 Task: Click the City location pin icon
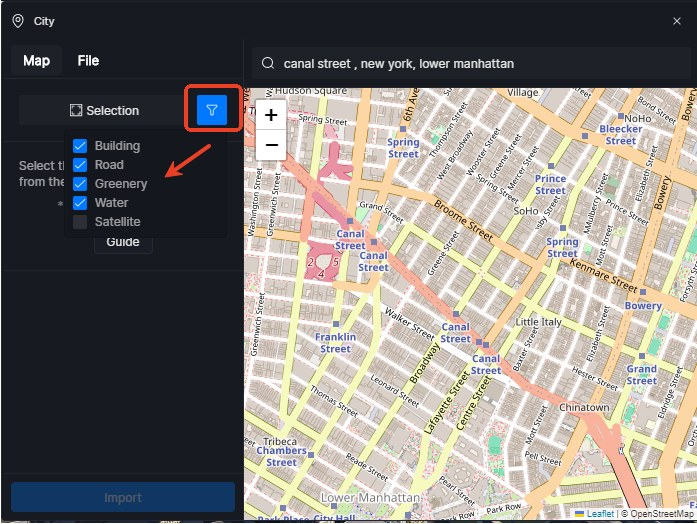coord(18,21)
